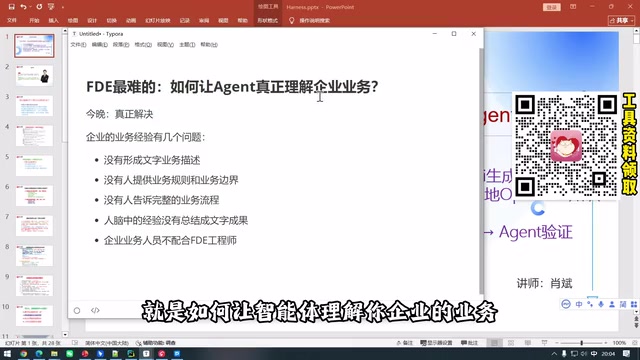Open Typora's 编辑(E) menu
This screenshot has height=360, width=640.
(x=100, y=44)
